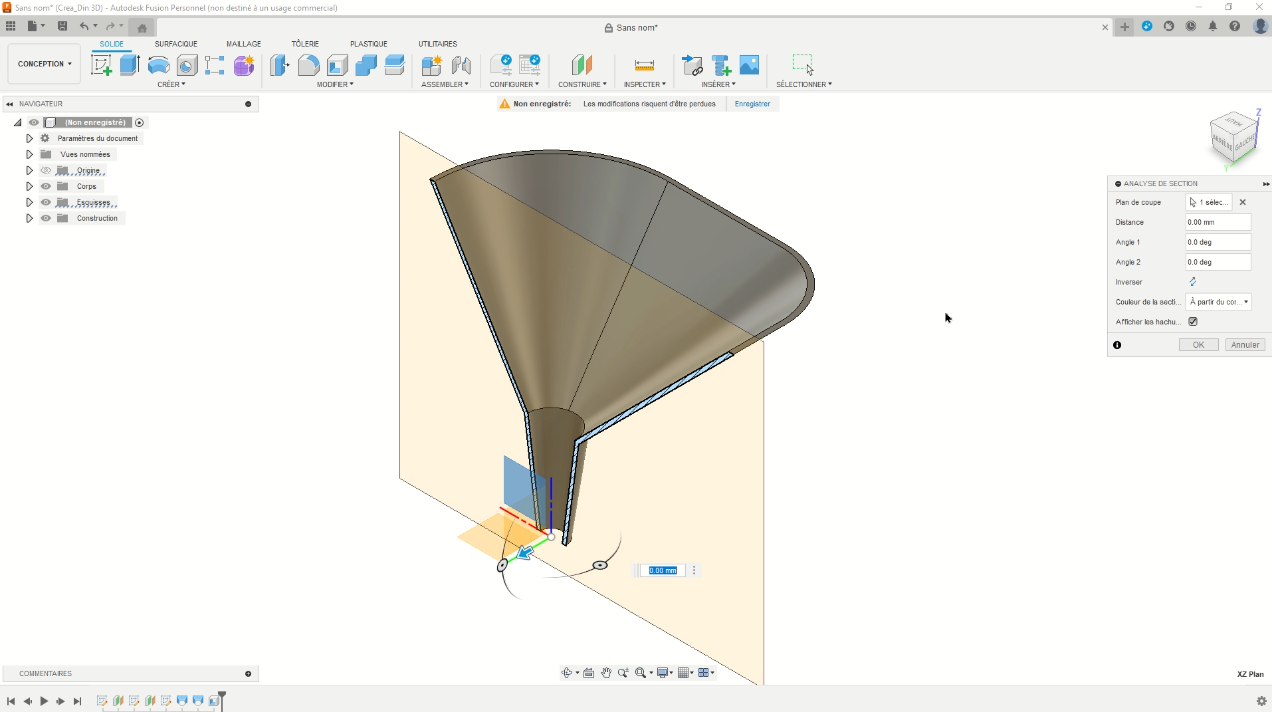Click the Distance input field
The image size is (1272, 712).
tap(1217, 222)
